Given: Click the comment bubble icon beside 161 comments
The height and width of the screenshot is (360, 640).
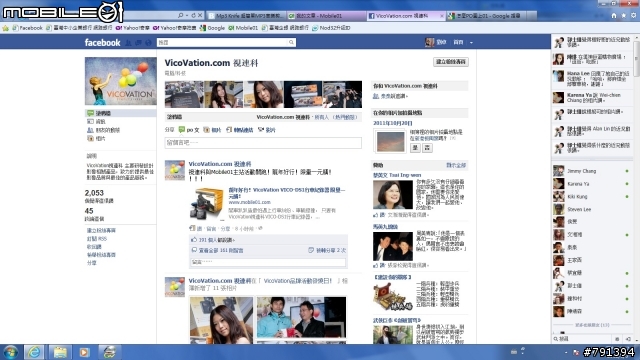Looking at the screenshot, I should coord(194,250).
